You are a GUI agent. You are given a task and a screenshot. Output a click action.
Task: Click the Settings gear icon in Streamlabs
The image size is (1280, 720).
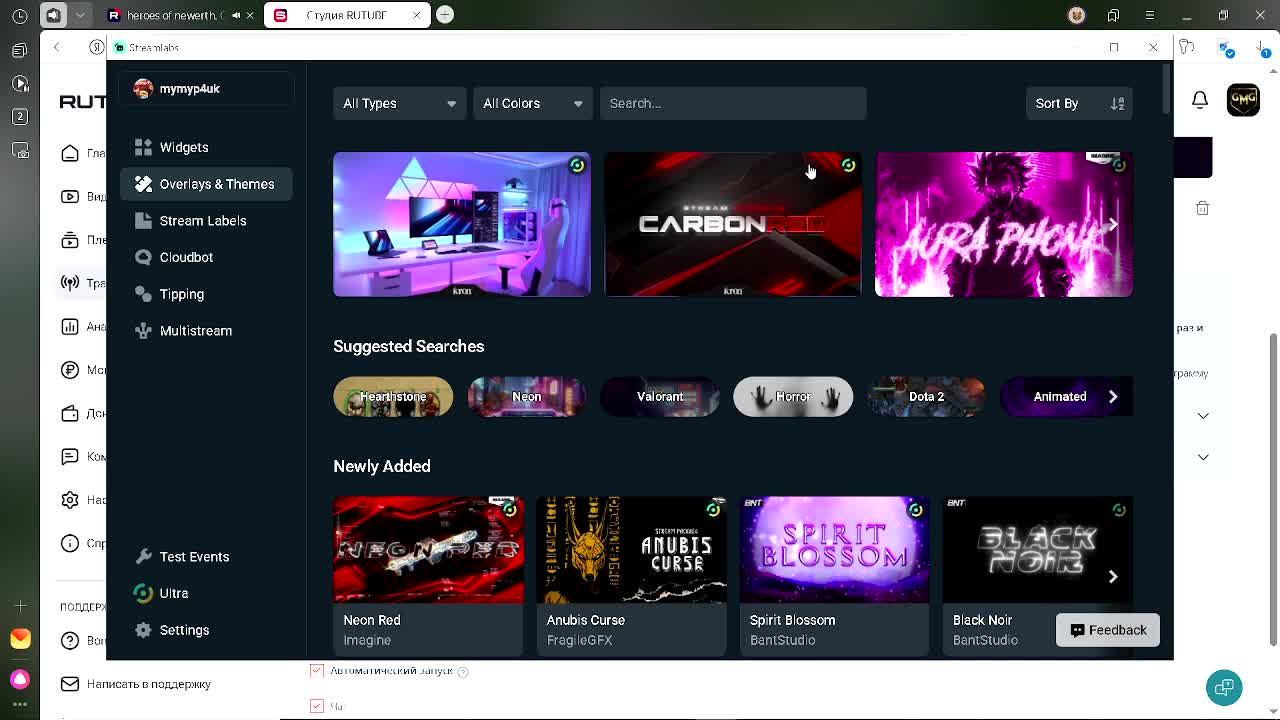coord(143,630)
